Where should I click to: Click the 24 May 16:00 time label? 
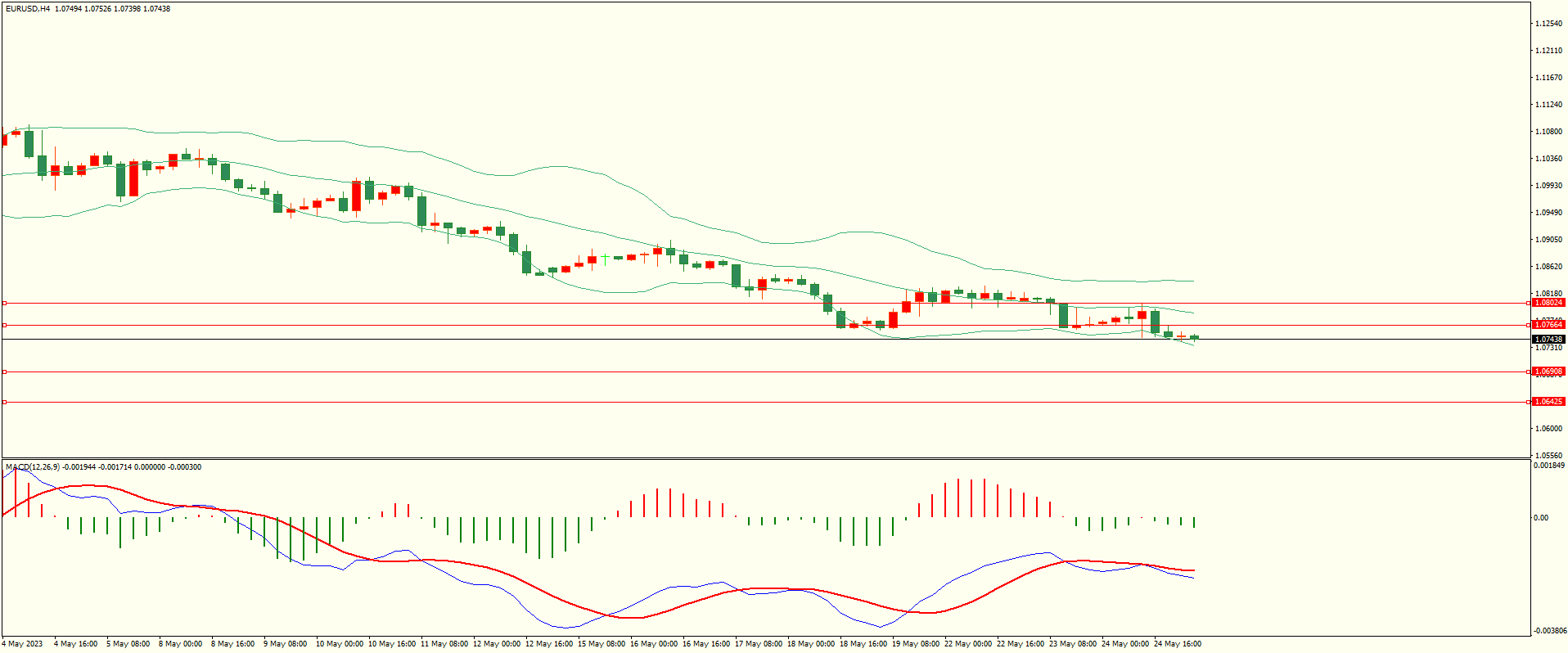click(x=1177, y=644)
